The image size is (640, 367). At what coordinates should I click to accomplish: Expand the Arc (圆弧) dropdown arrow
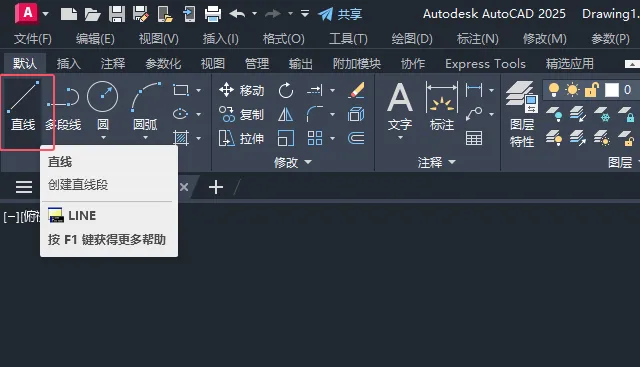[x=145, y=138]
